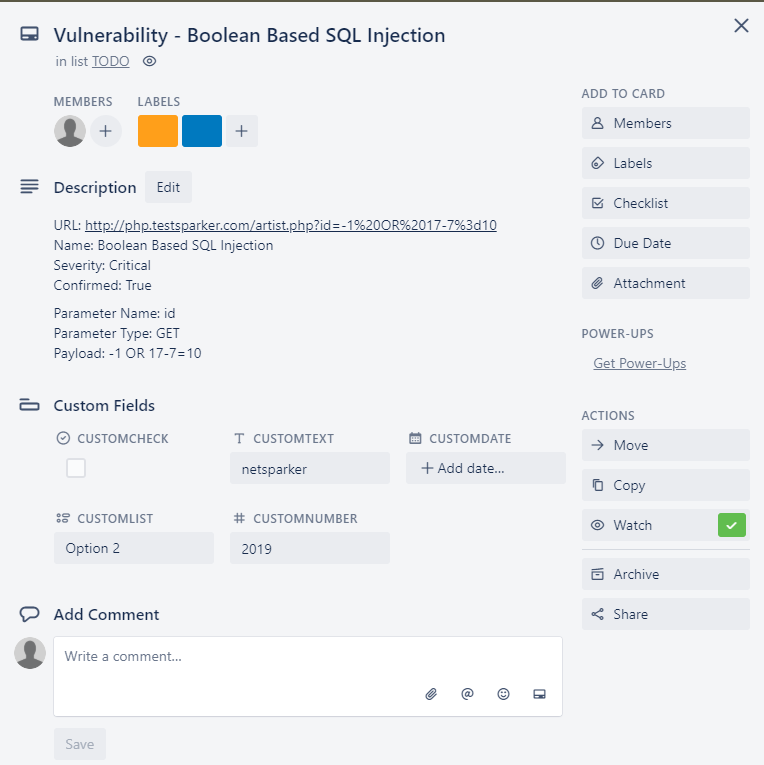Edit the card description

[x=168, y=187]
